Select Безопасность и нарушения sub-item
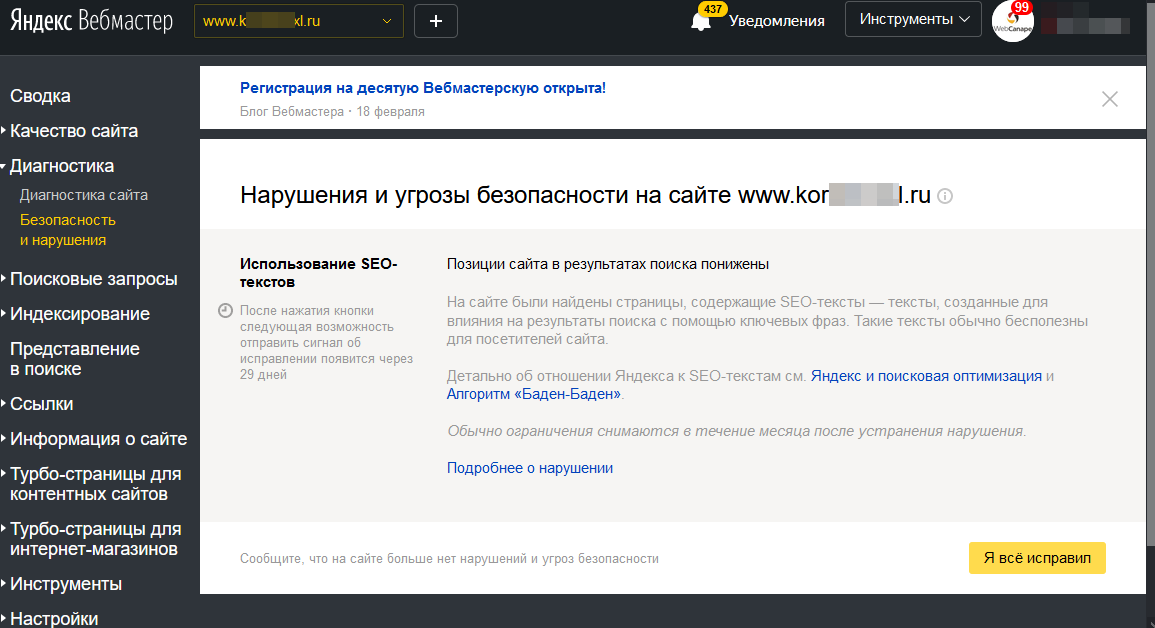This screenshot has width=1155, height=628. 68,230
